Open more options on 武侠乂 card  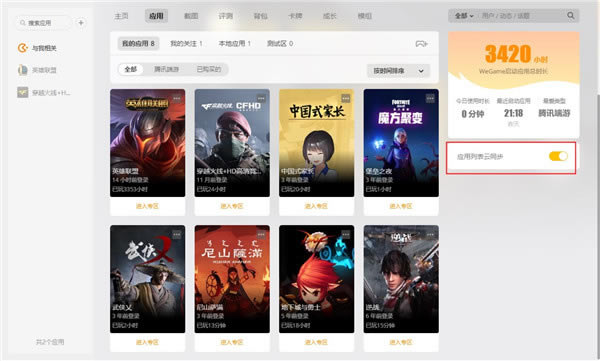pos(177,234)
